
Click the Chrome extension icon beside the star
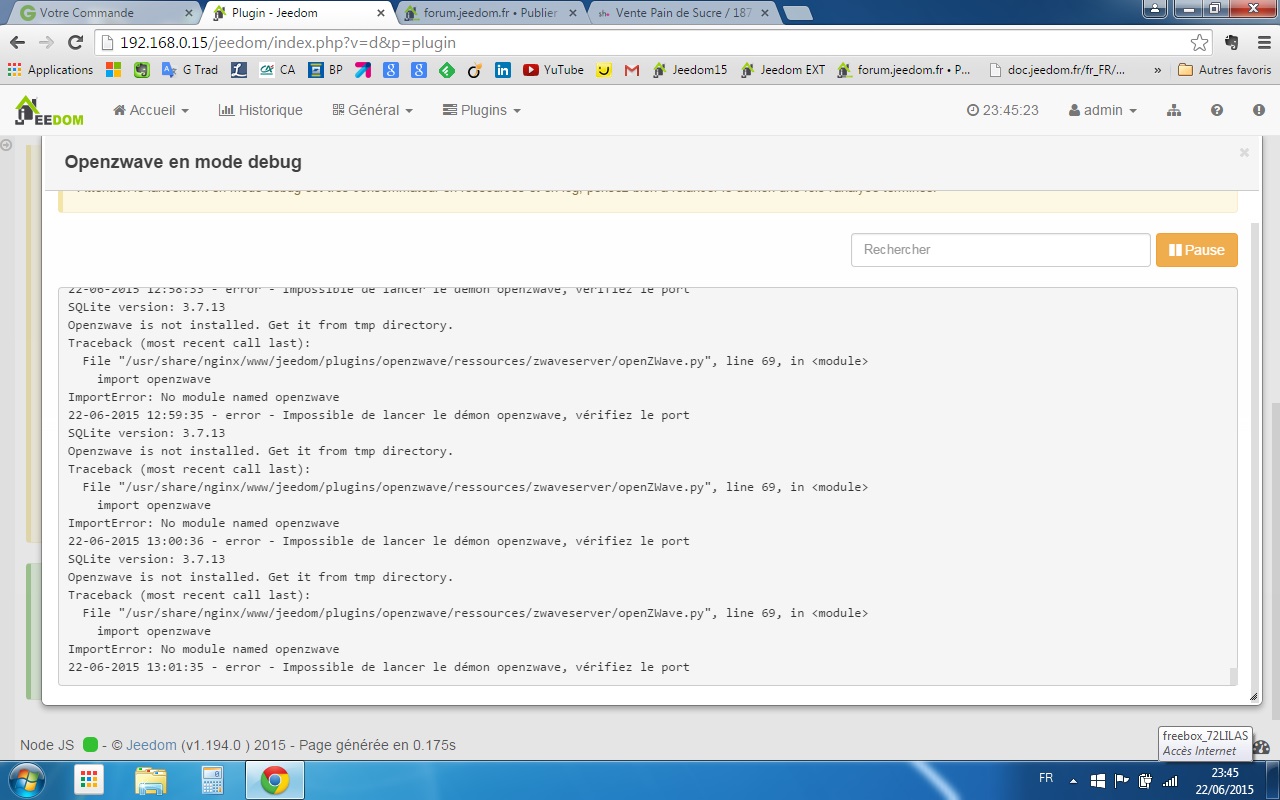[1231, 43]
